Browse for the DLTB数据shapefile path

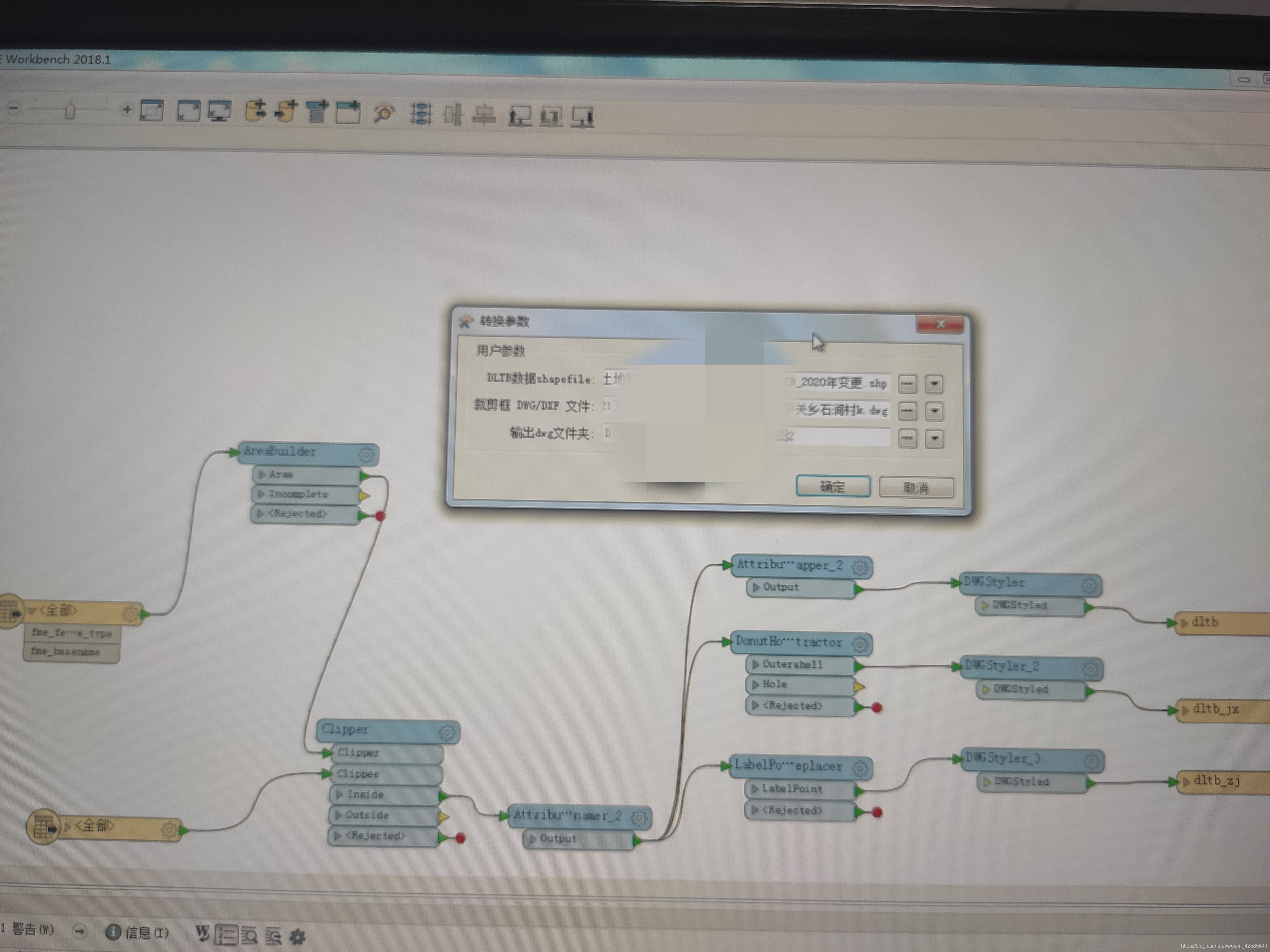pyautogui.click(x=907, y=383)
